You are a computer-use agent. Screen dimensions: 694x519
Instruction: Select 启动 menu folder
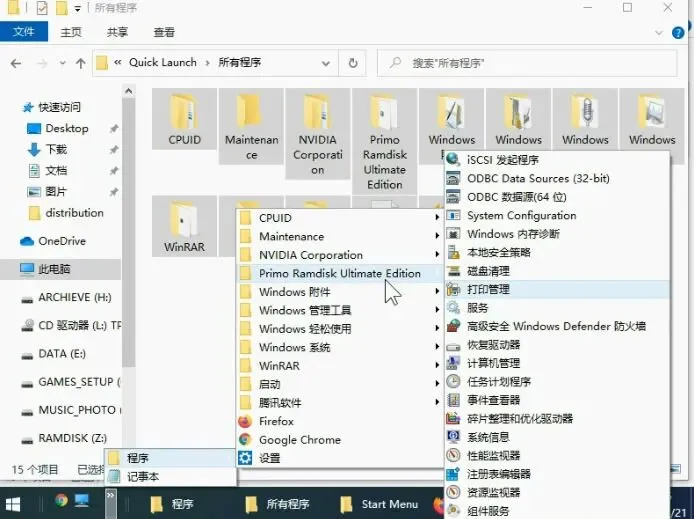coord(339,384)
